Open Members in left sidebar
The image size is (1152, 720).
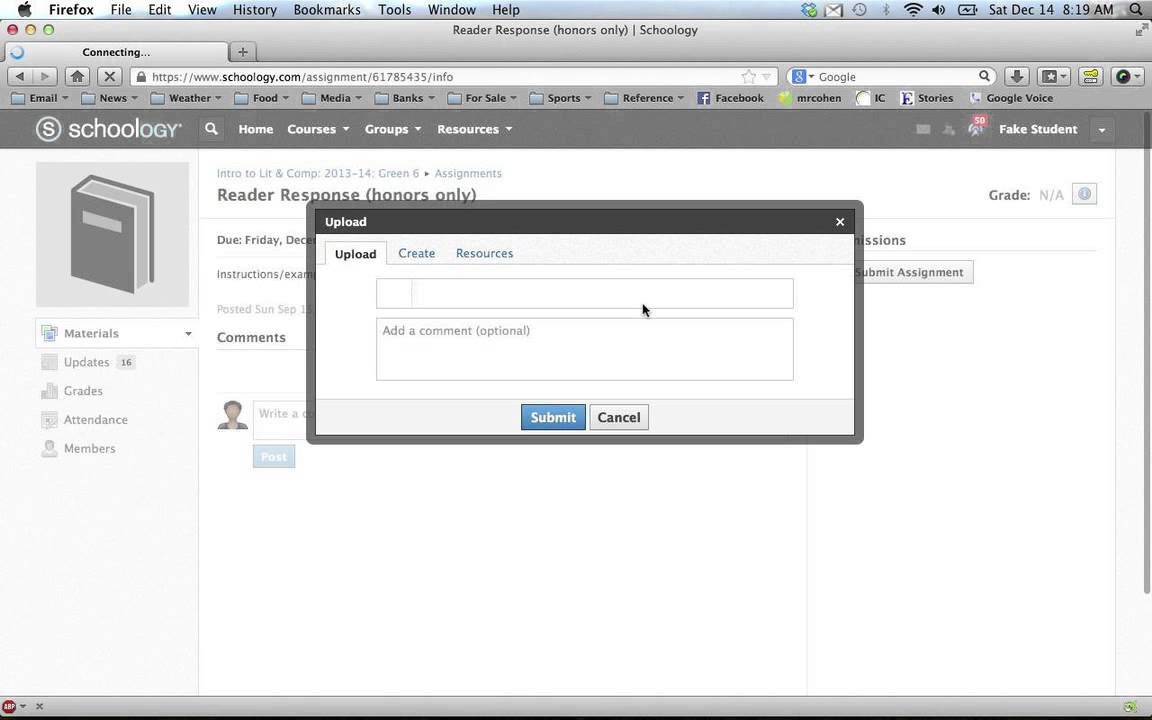(89, 448)
